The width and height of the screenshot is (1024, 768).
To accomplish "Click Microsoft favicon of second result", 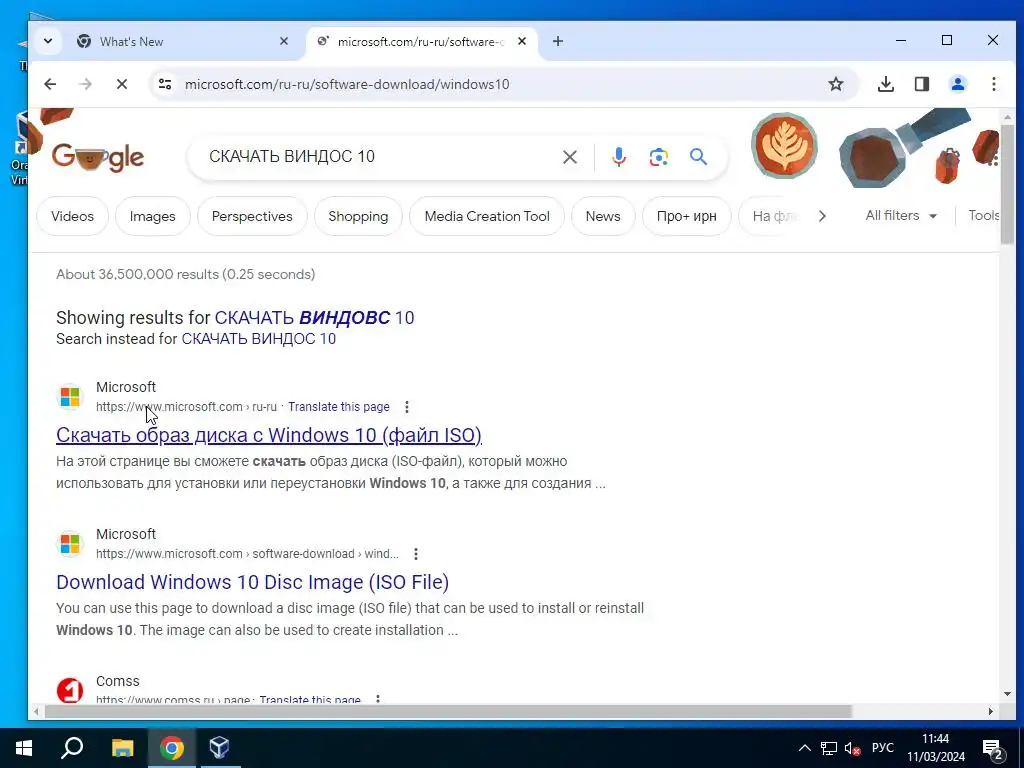I will [x=70, y=543].
